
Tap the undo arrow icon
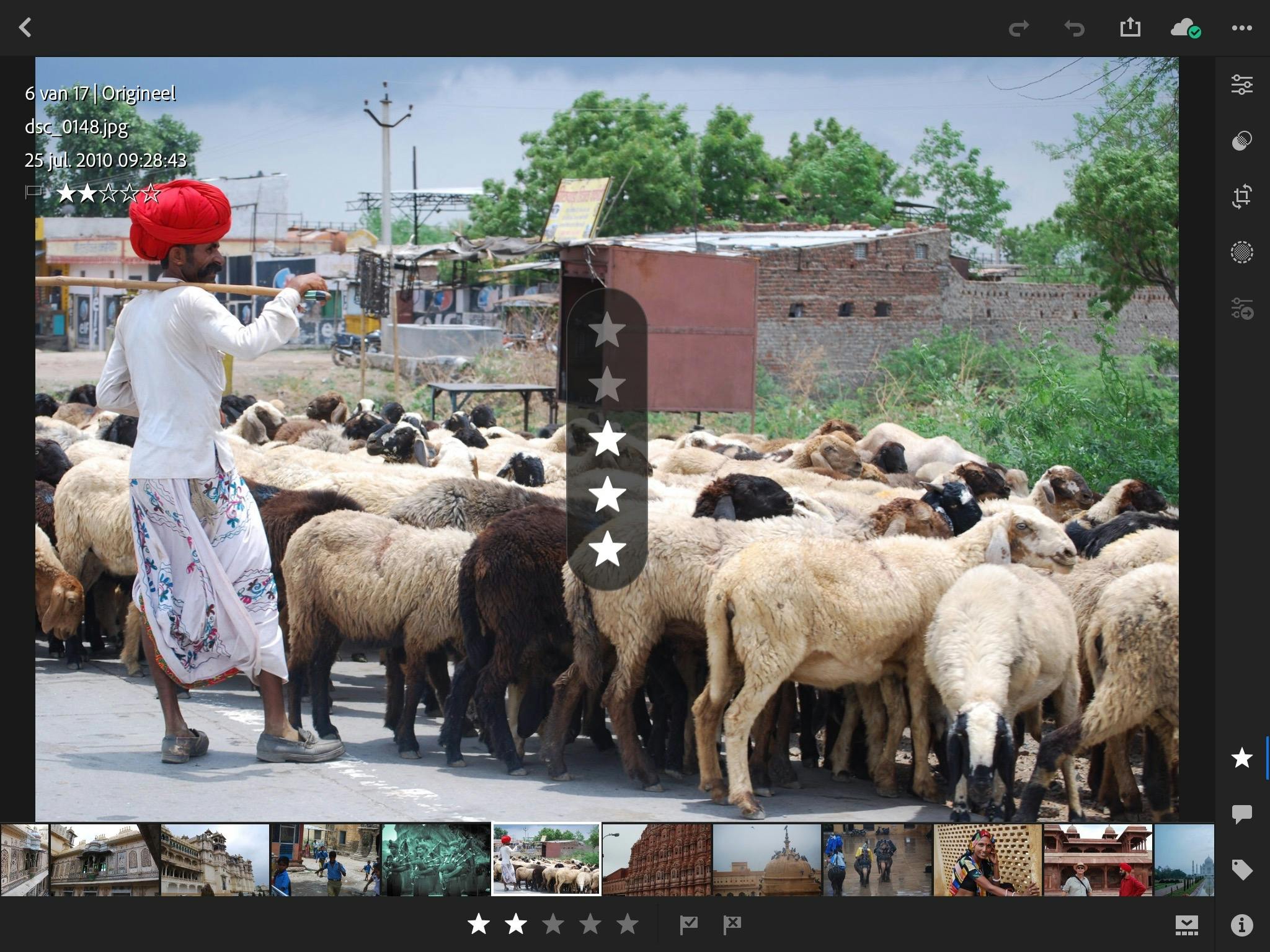(1074, 28)
